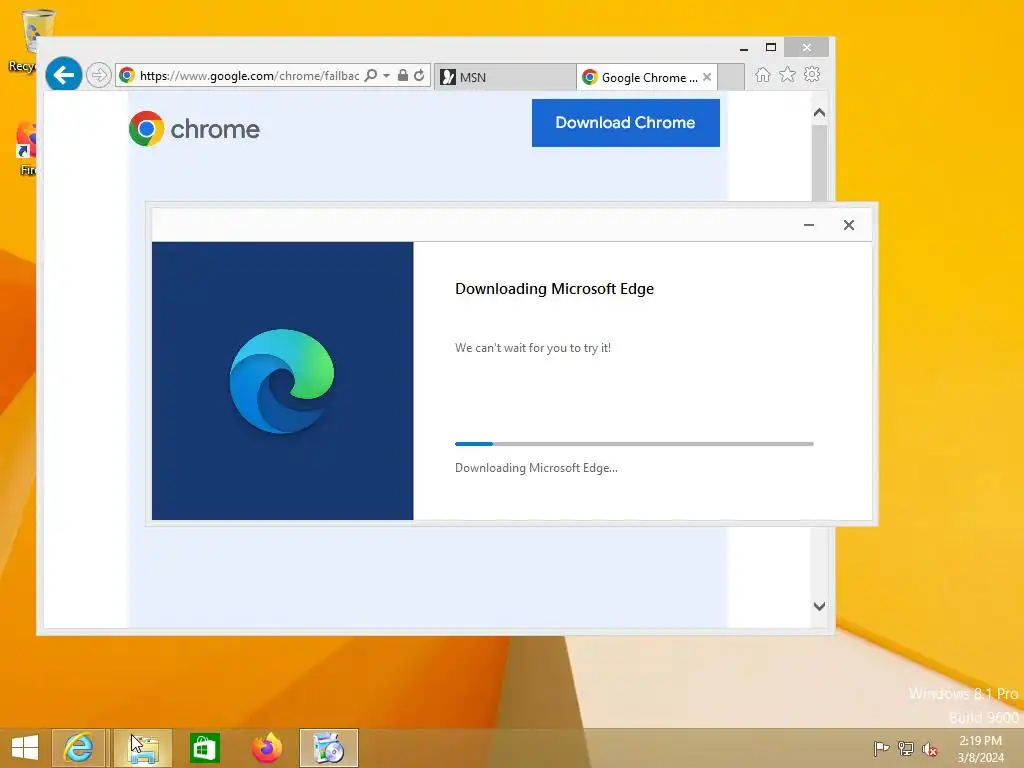1024x768 pixels.
Task: Maximize the Internet Explorer window
Action: 771,48
